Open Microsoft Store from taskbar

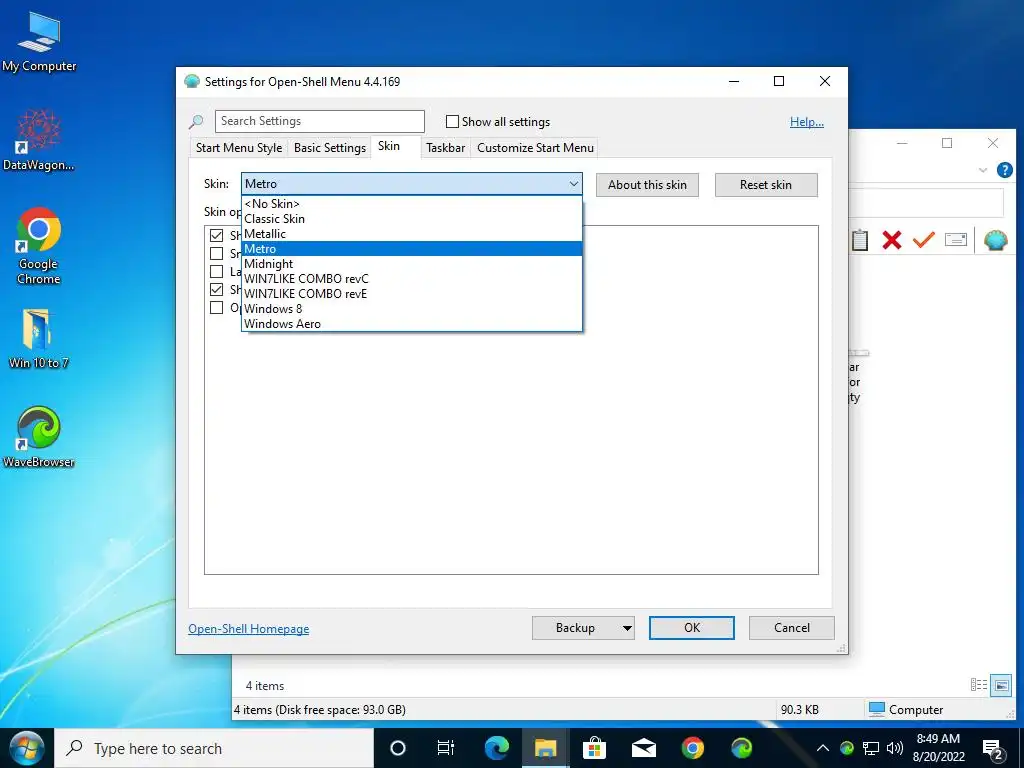point(594,748)
